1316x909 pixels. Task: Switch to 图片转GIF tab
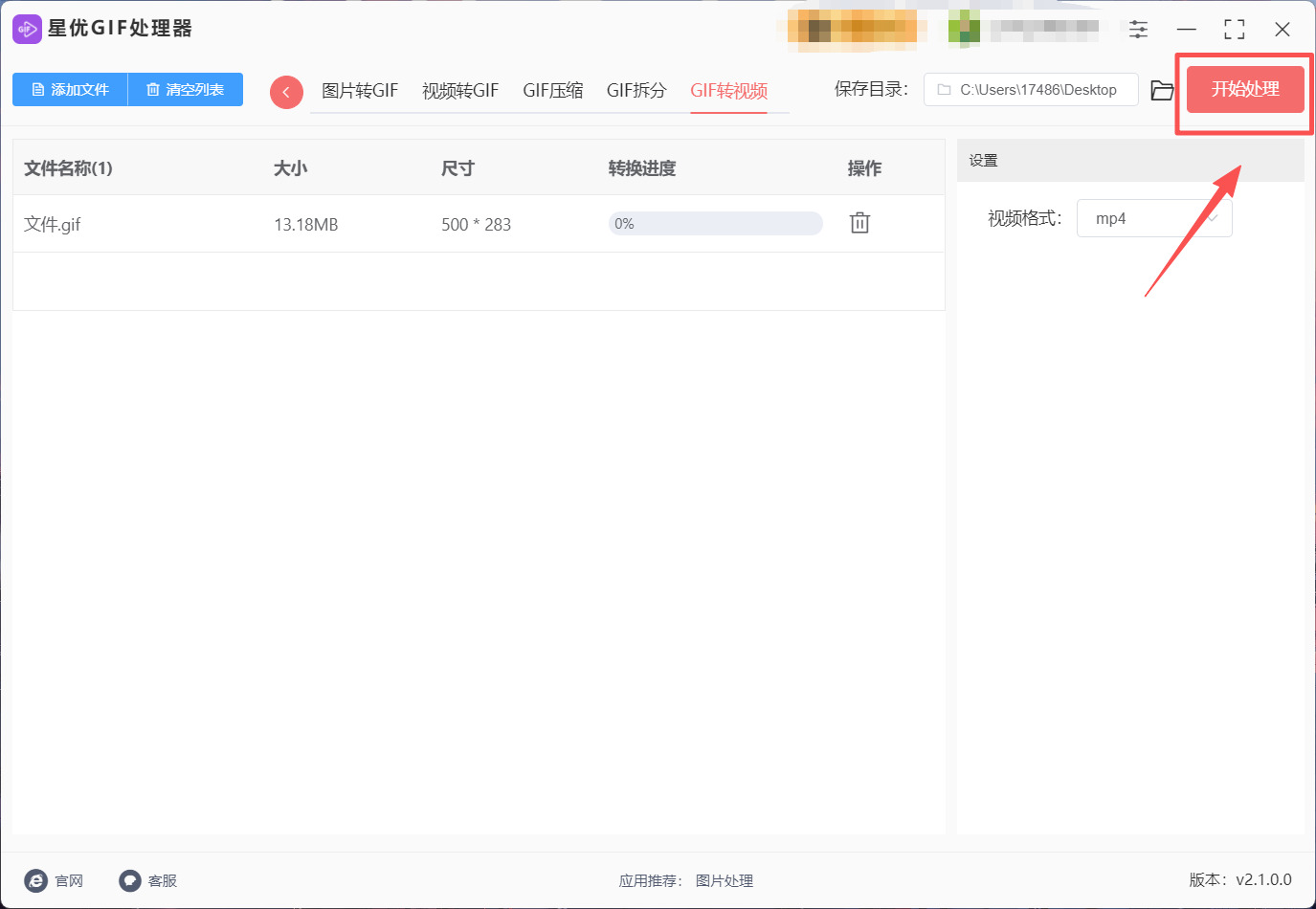tap(360, 91)
